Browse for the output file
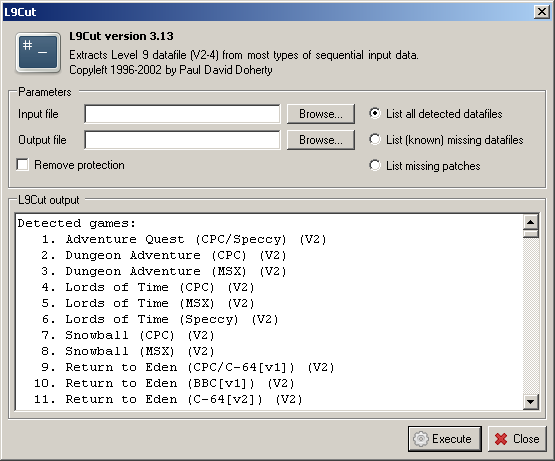This screenshot has height=461, width=555. pyautogui.click(x=321, y=140)
